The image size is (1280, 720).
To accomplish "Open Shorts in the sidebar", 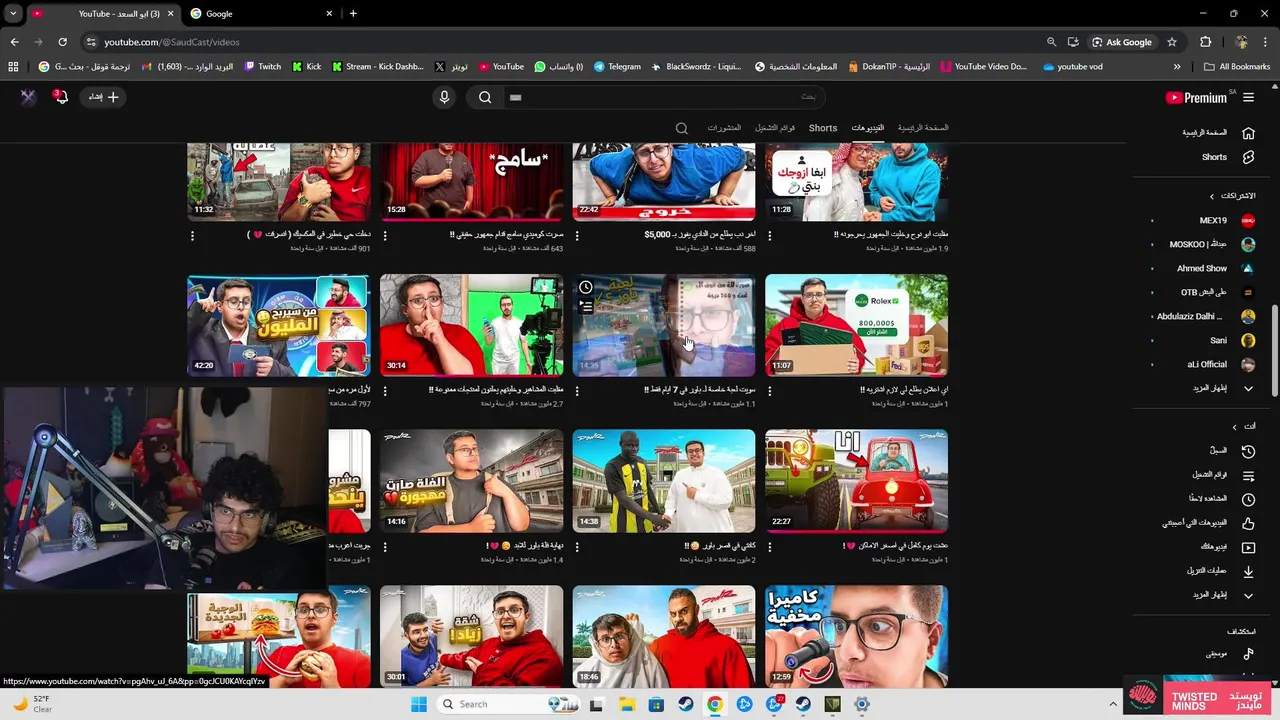I will [x=1200, y=157].
